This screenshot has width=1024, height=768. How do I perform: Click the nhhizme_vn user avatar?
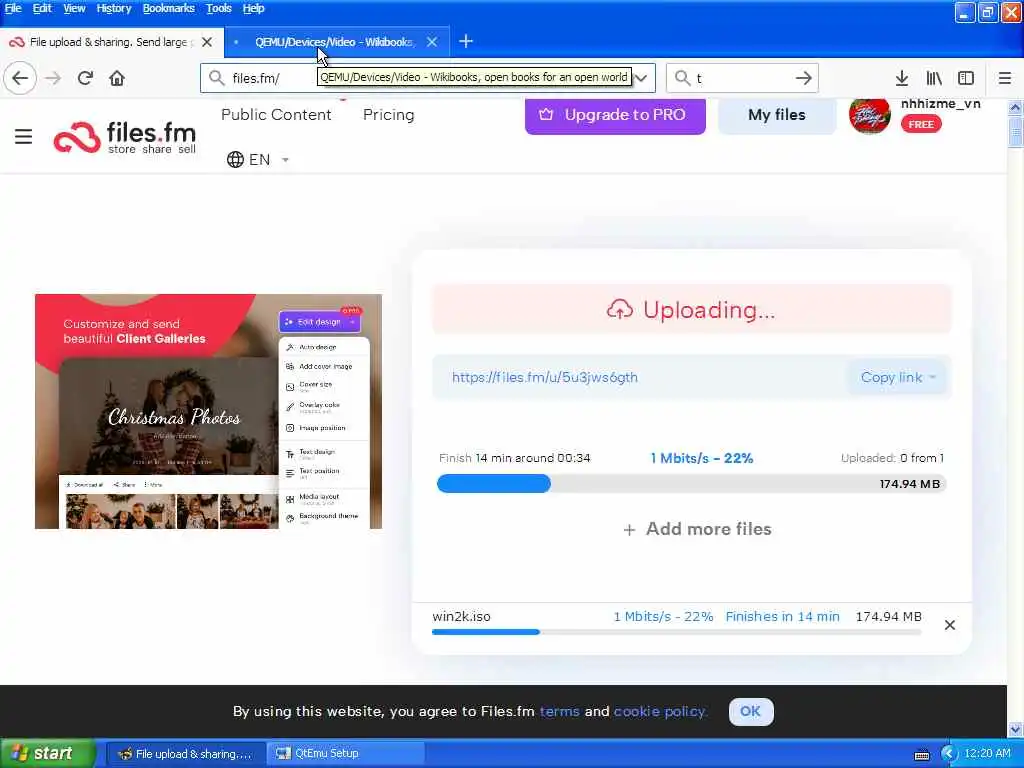click(869, 116)
